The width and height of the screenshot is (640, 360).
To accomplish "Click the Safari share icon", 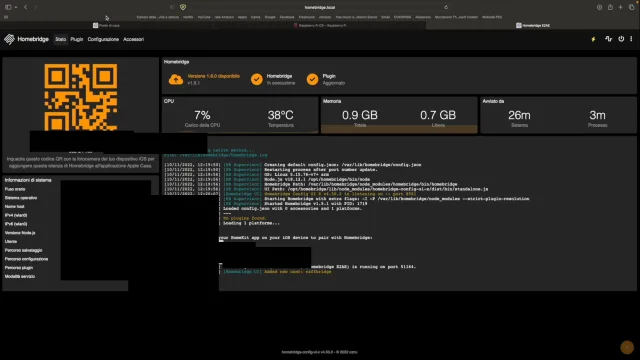I will (610, 7).
